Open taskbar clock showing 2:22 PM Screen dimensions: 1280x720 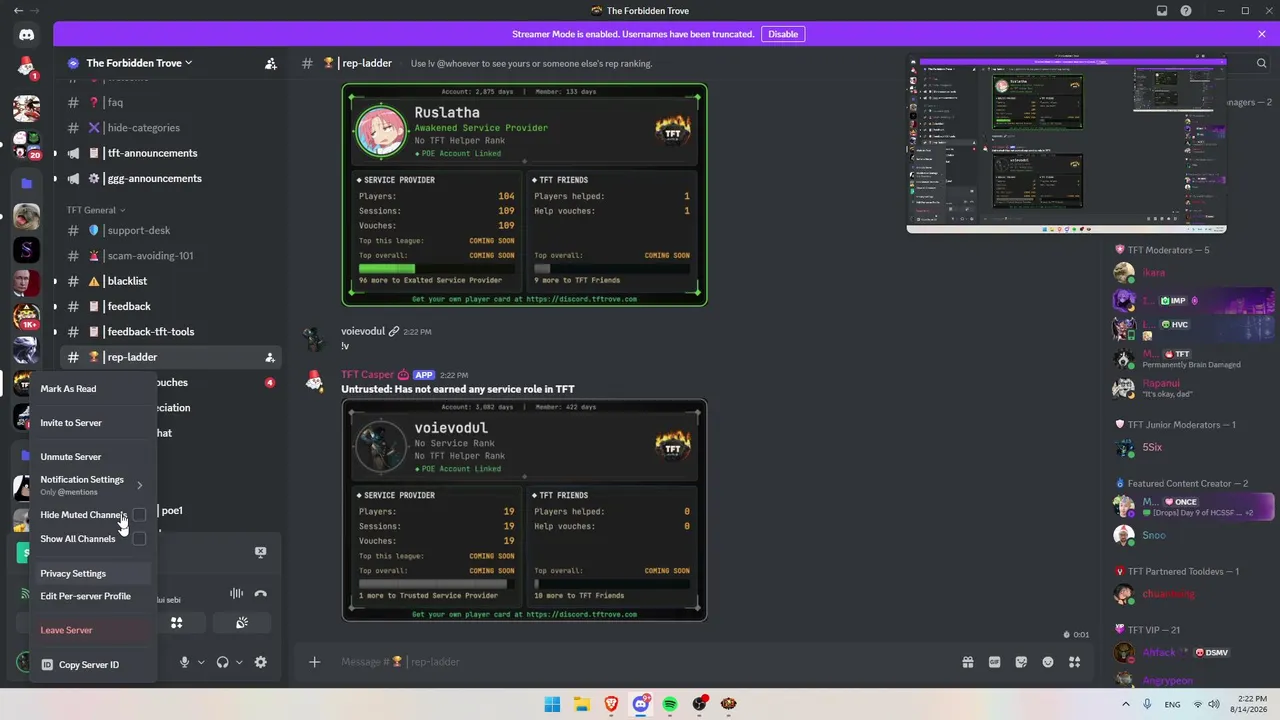point(1249,704)
